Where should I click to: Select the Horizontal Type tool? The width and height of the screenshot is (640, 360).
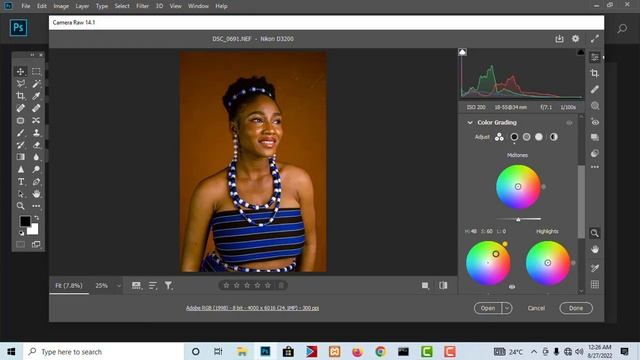tap(20, 182)
